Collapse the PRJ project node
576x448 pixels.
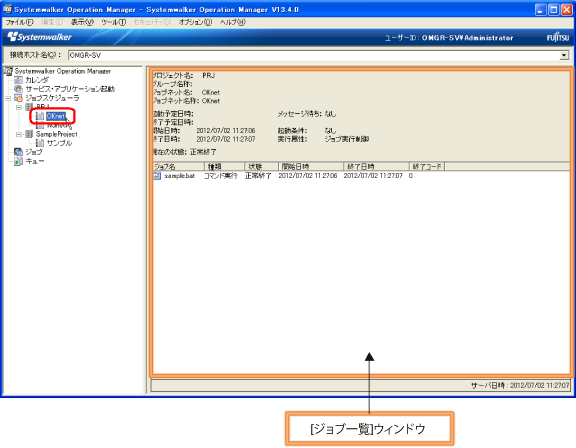[x=19, y=107]
